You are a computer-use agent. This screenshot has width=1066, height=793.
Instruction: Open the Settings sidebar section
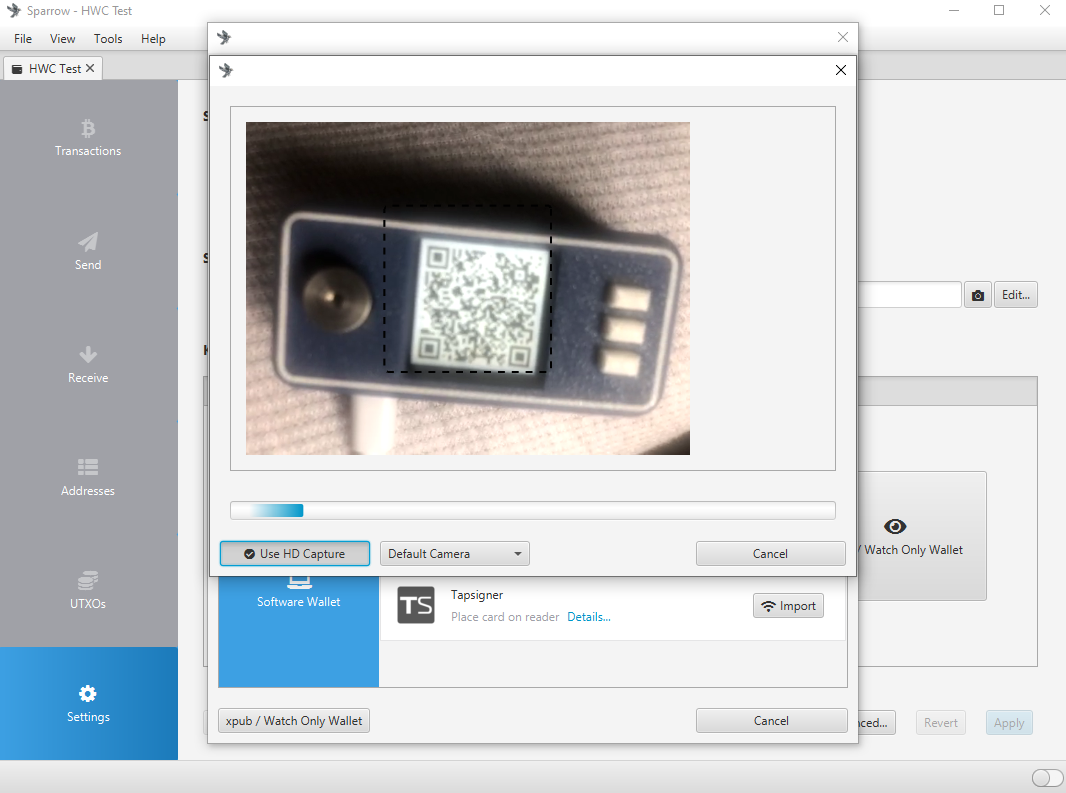[88, 703]
